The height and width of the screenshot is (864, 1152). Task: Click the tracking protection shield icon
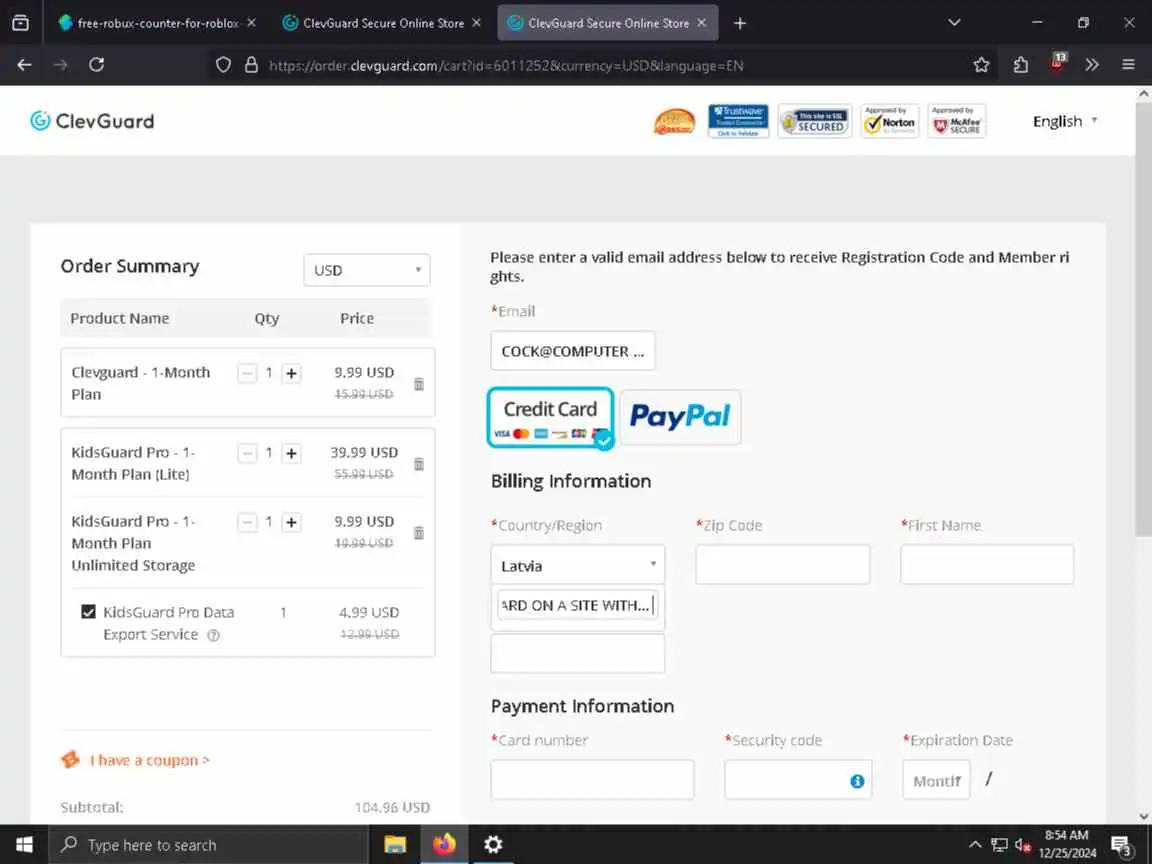(x=223, y=65)
